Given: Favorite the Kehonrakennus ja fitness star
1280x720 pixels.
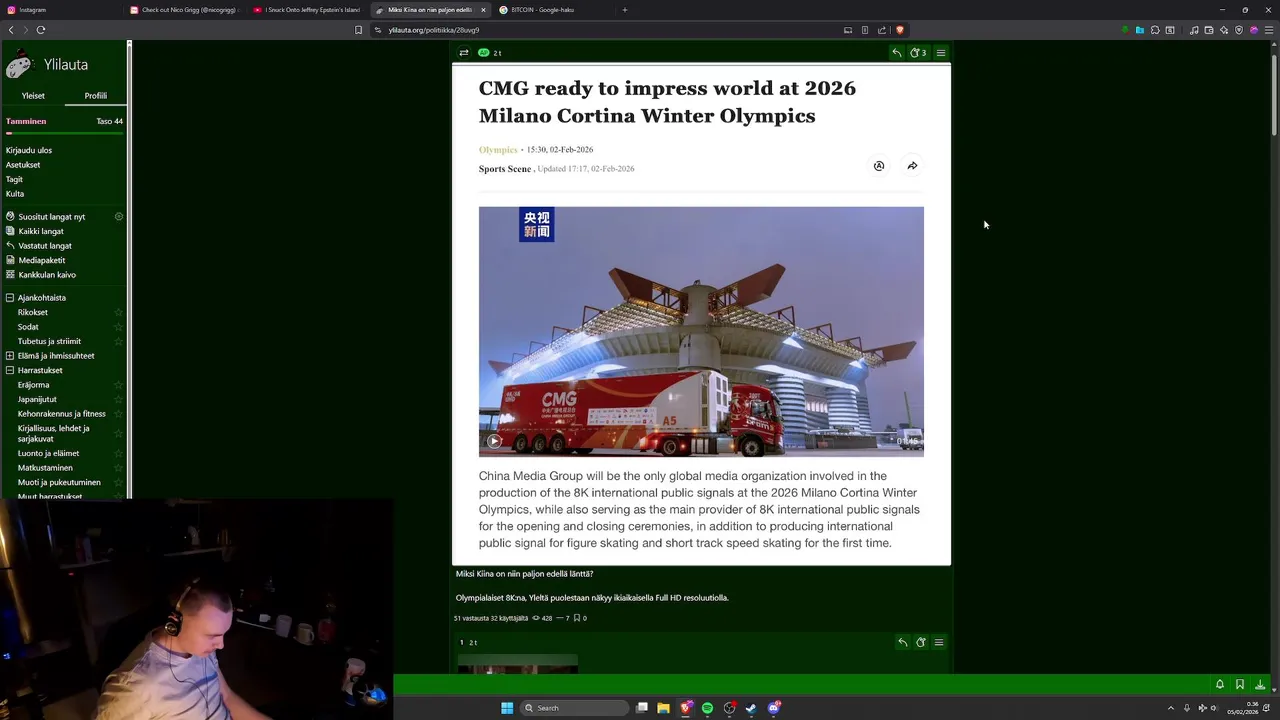Looking at the screenshot, I should pos(119,414).
